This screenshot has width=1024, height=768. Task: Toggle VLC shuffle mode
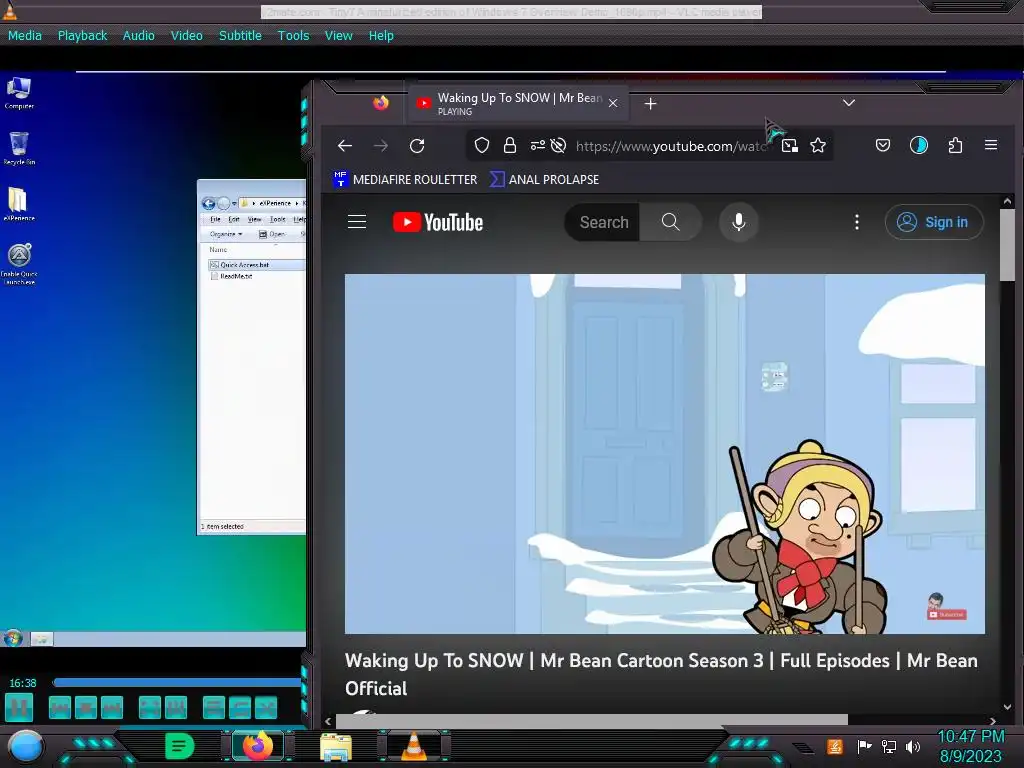(x=266, y=707)
